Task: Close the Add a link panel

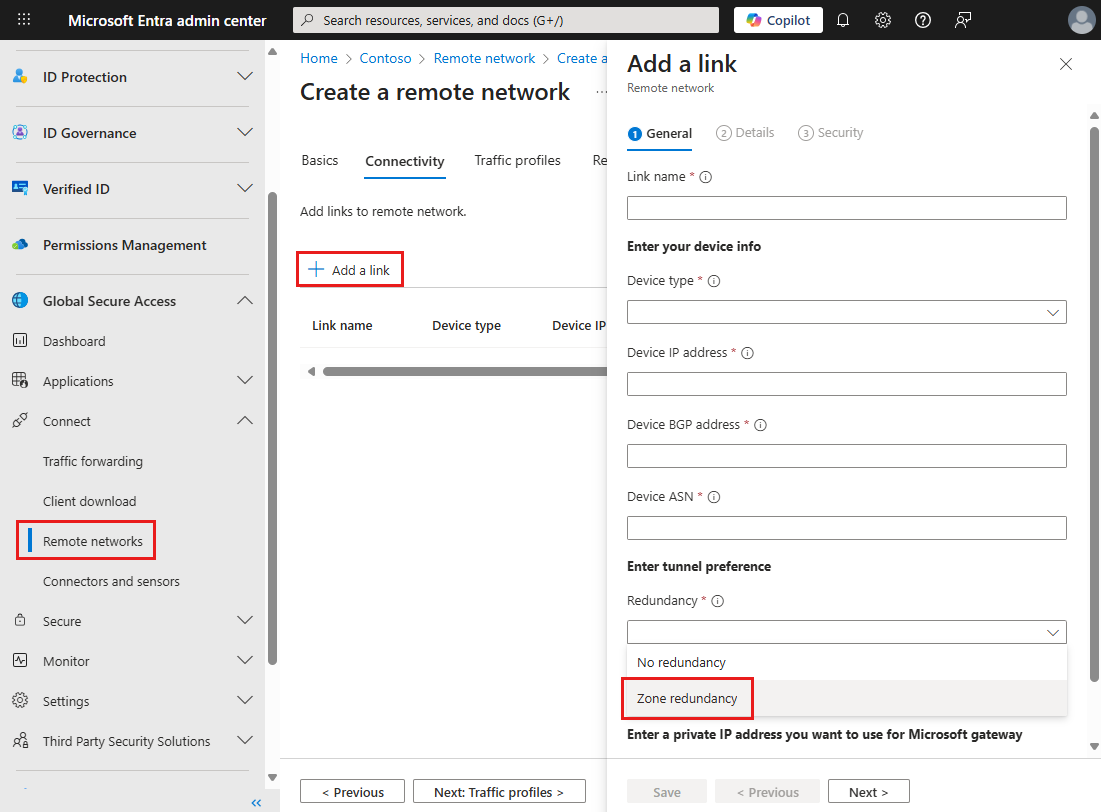Action: (1065, 64)
